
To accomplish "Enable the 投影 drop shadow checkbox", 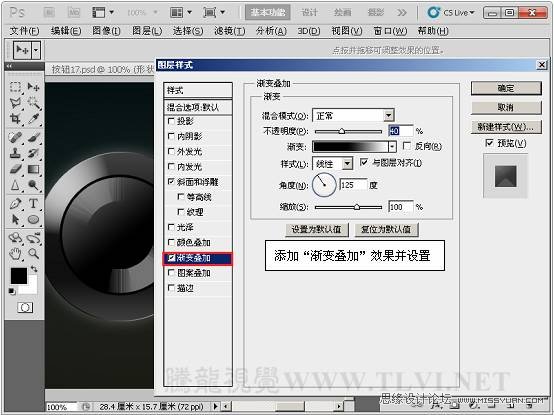I will [x=171, y=121].
